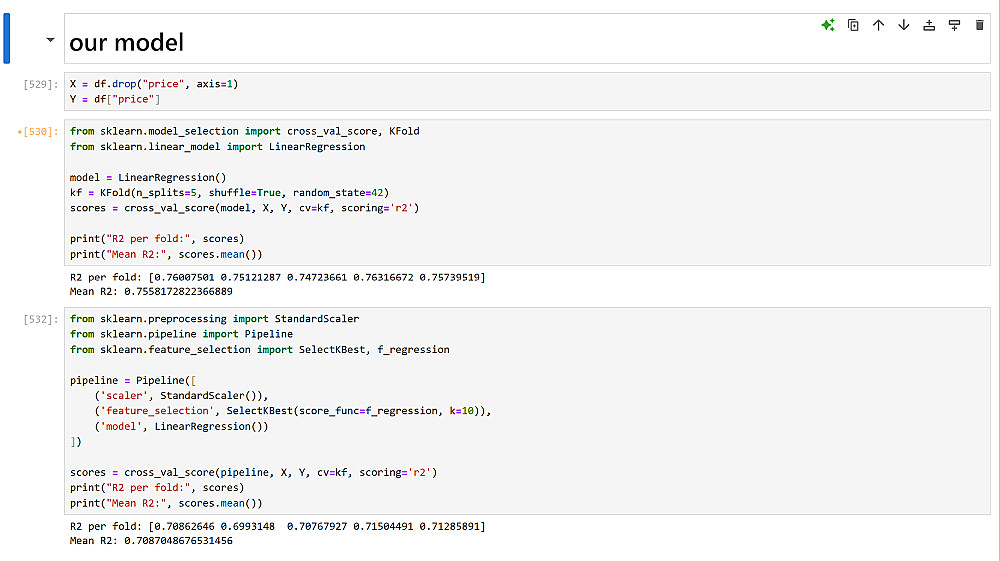Image resolution: width=1000 pixels, height=561 pixels.
Task: Move the selected cell down
Action: click(904, 25)
